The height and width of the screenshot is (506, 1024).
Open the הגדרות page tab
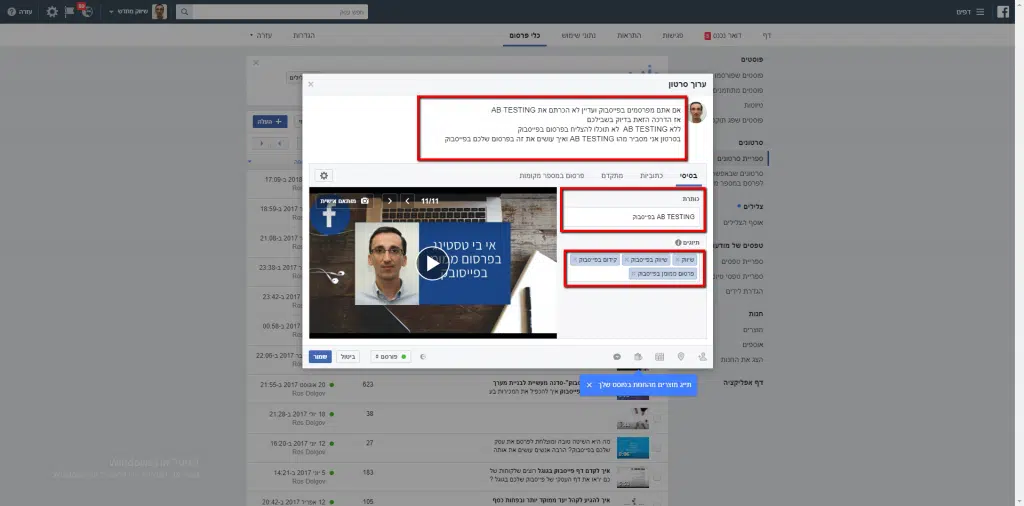[304, 35]
